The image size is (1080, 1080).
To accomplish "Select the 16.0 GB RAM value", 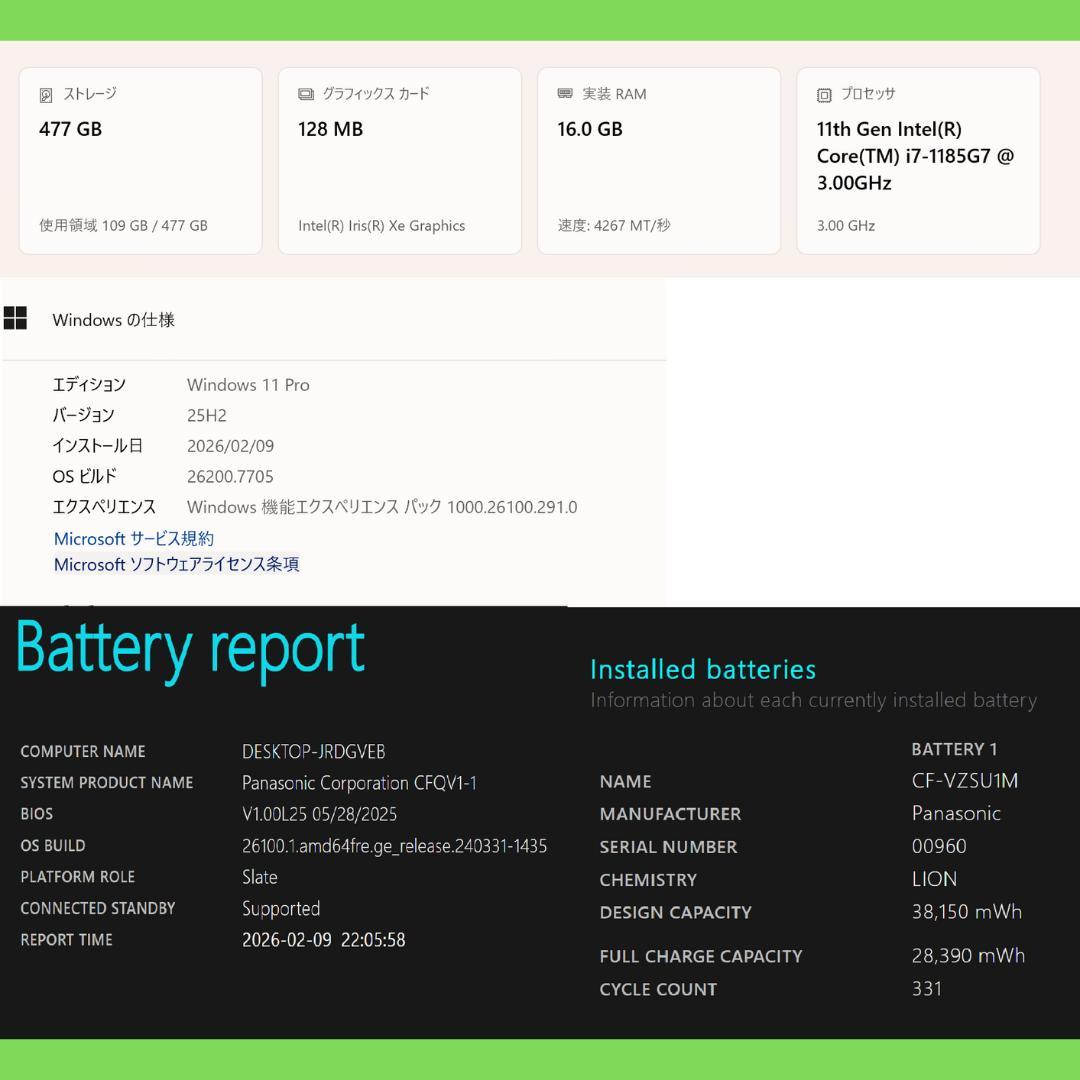I will [x=590, y=129].
